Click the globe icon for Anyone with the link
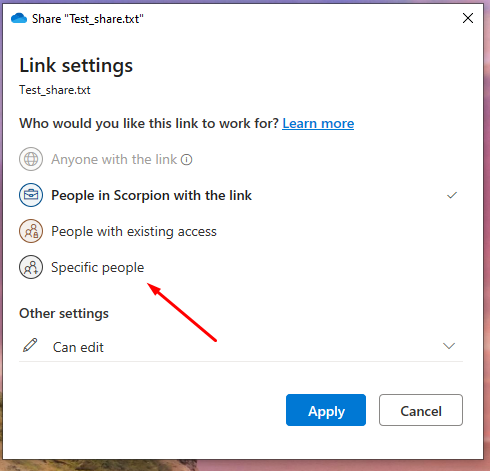Viewport: 490px width, 471px height. point(31,159)
